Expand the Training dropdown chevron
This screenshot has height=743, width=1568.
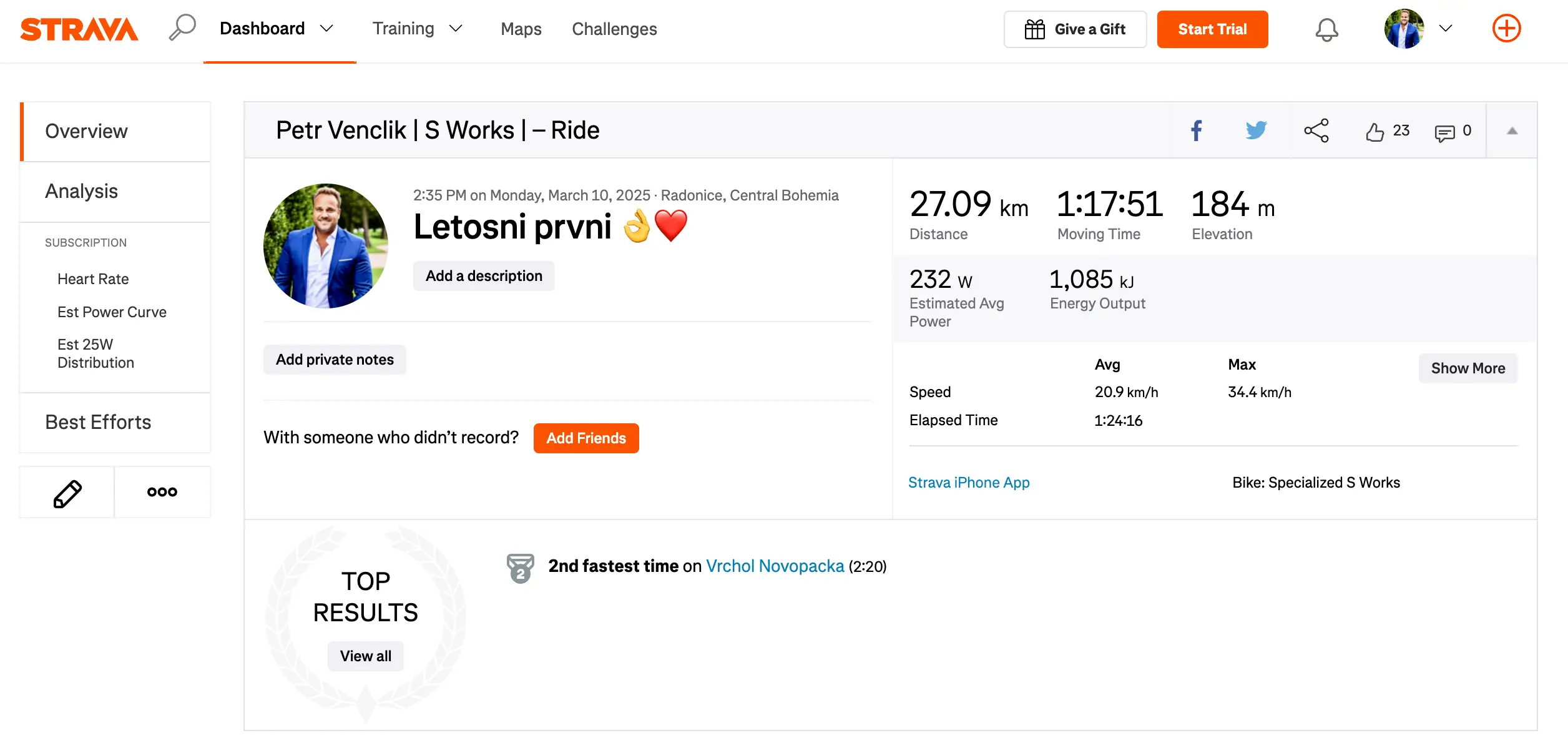[456, 29]
